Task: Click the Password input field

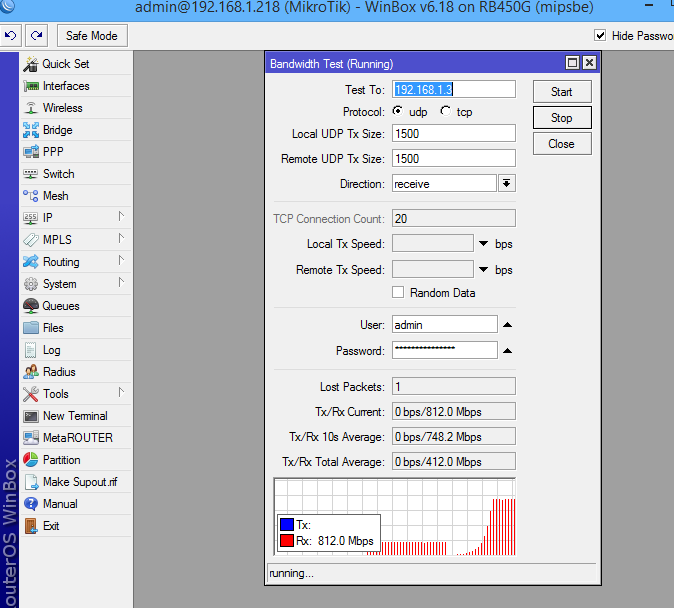Action: click(x=445, y=350)
